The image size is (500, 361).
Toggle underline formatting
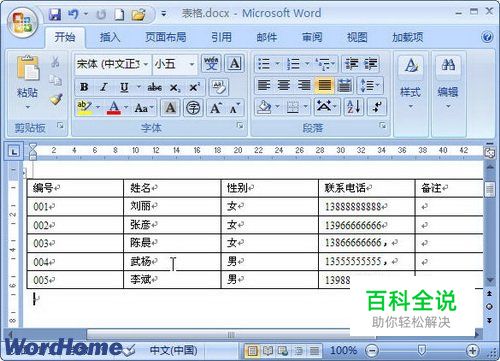(x=124, y=87)
